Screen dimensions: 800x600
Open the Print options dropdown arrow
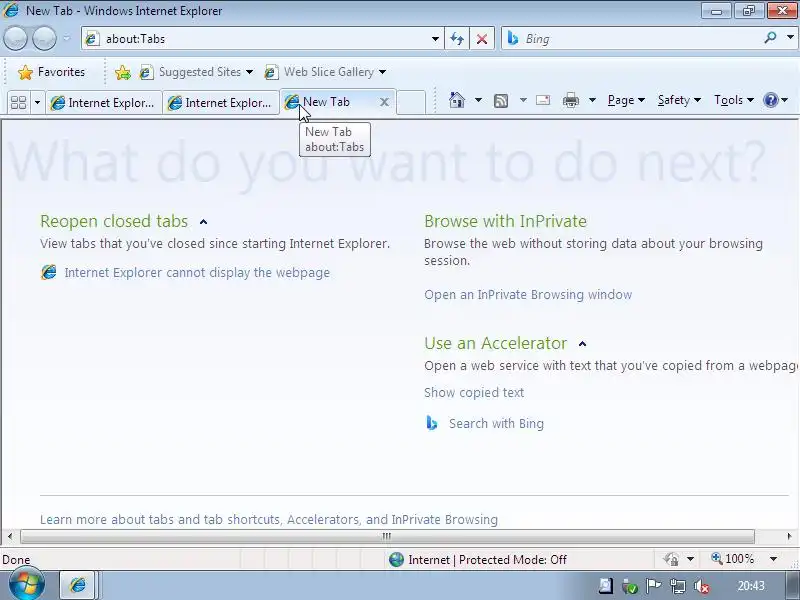pos(592,100)
